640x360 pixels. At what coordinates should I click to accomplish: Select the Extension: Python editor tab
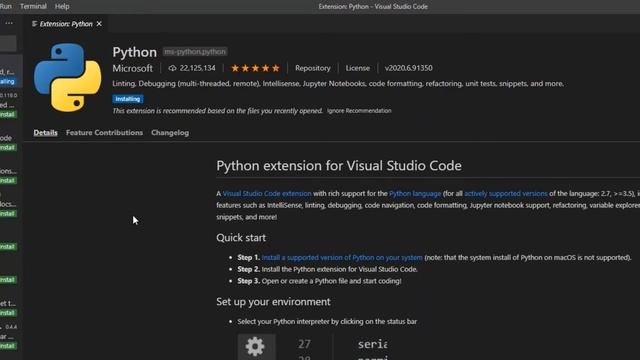pyautogui.click(x=66, y=24)
